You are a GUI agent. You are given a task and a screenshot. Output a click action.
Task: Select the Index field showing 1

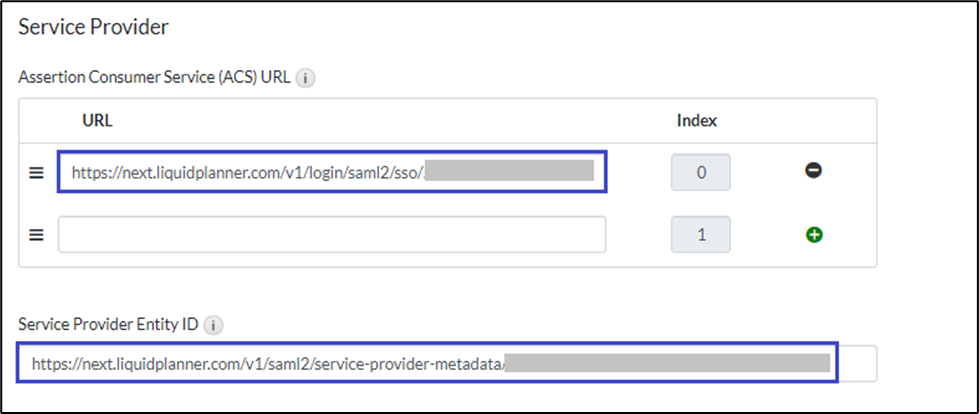[x=700, y=235]
